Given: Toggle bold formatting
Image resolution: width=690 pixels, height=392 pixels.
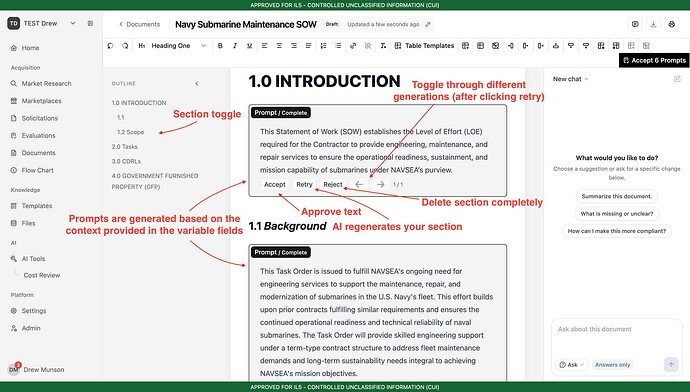Looking at the screenshot, I should 220,46.
